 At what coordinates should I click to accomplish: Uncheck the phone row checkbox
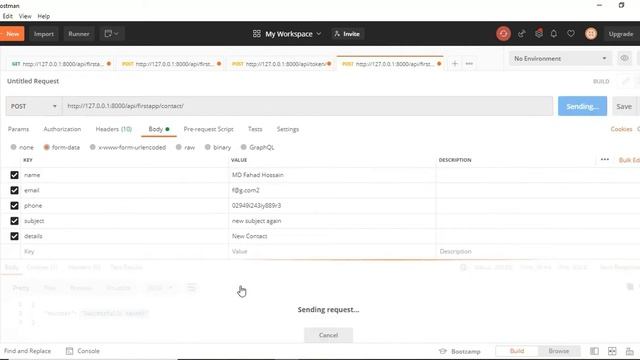[14, 205]
